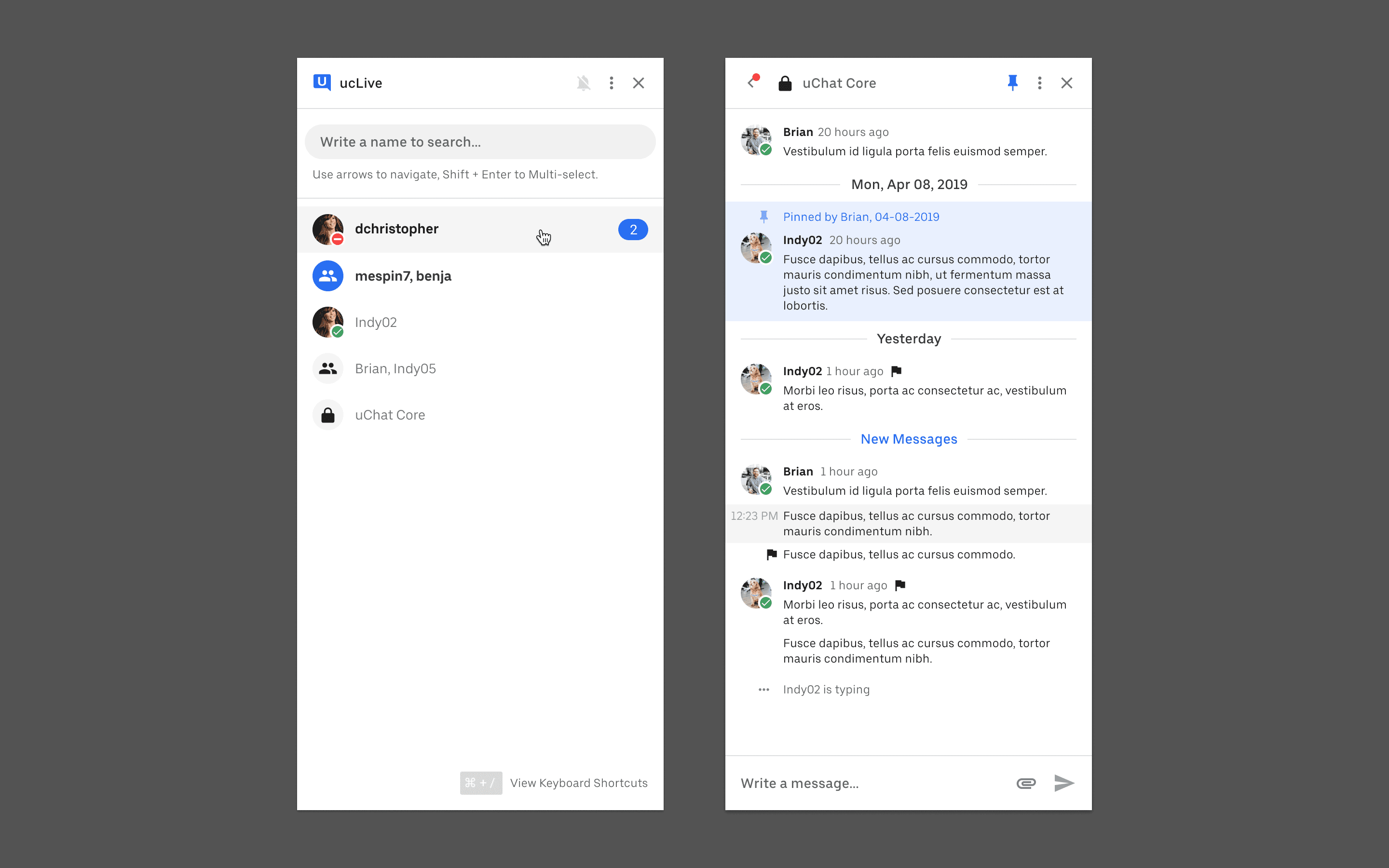The width and height of the screenshot is (1389, 868).
Task: Click the ⌘ + / shortcut key hint
Action: point(481,783)
